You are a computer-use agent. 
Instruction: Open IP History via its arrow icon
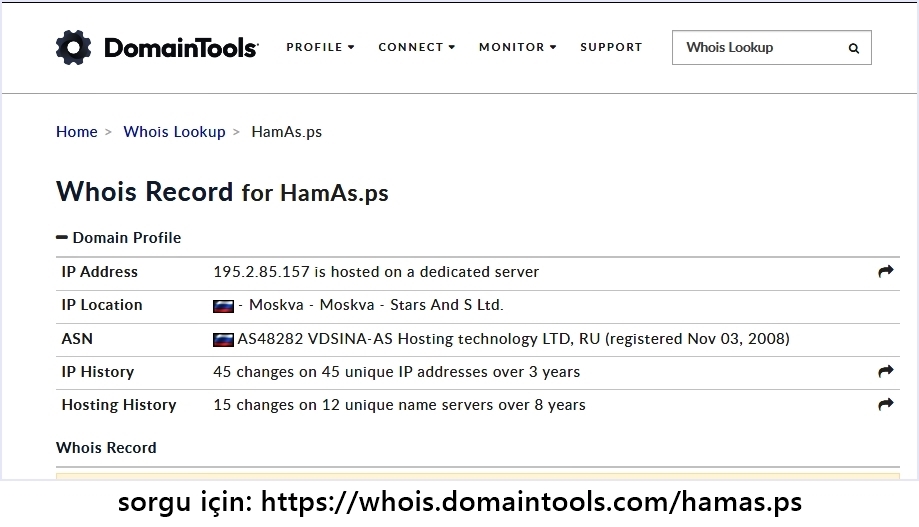[x=885, y=372]
